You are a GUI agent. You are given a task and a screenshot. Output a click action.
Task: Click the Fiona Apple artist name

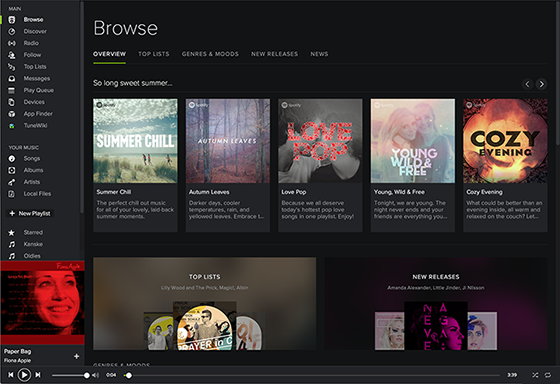[18, 360]
